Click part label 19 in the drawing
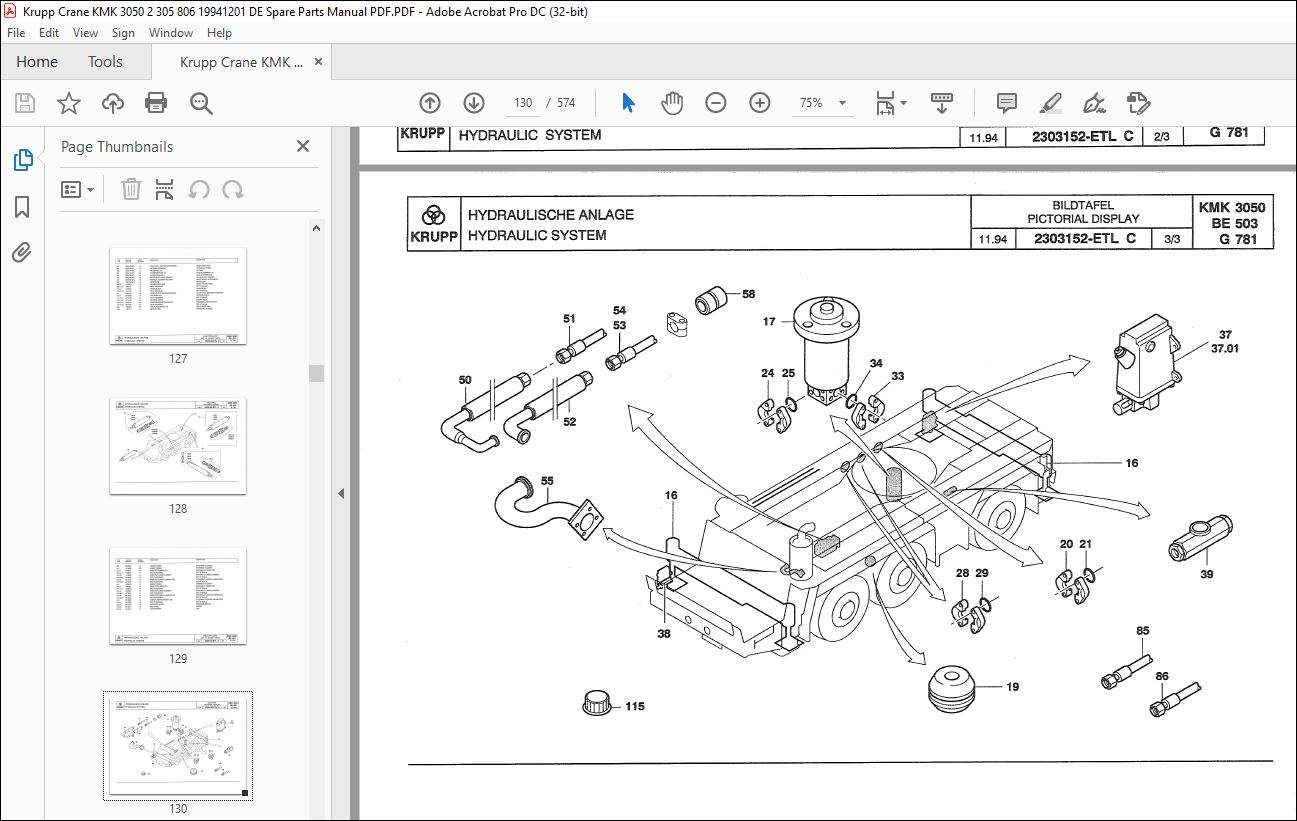Screen dimensions: 1297x821 click(1012, 687)
